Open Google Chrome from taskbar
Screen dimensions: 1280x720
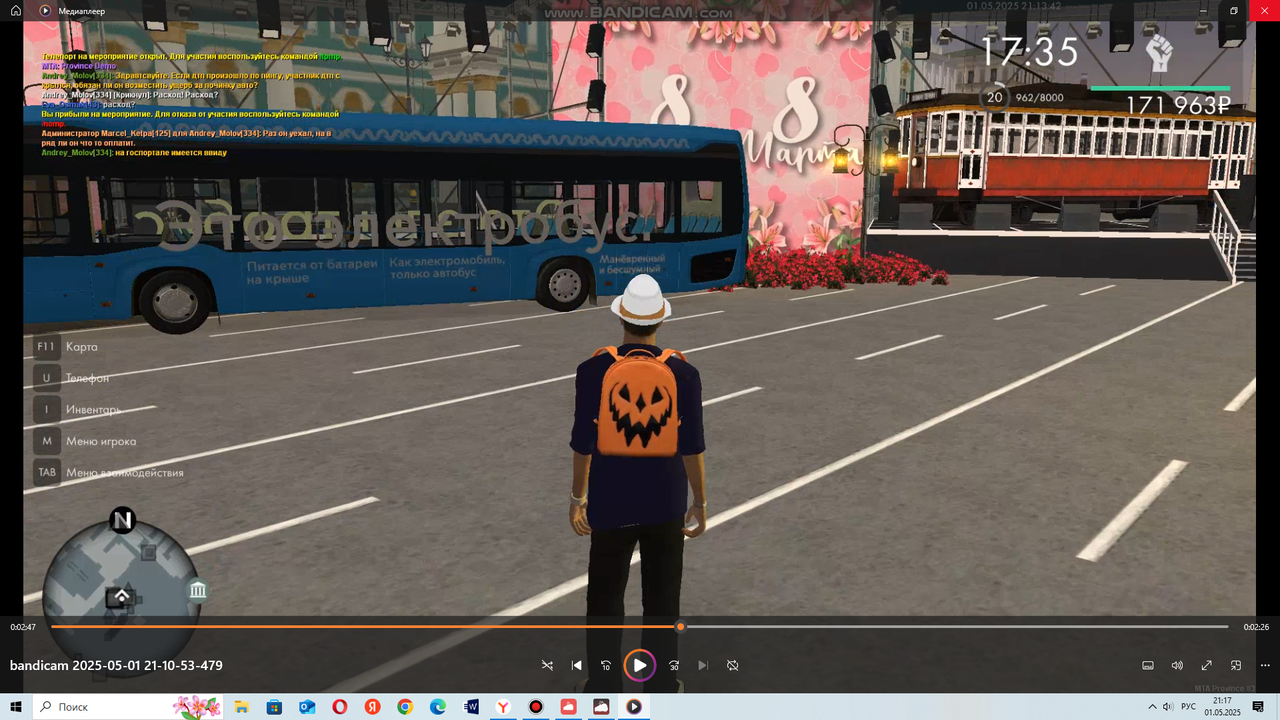405,706
